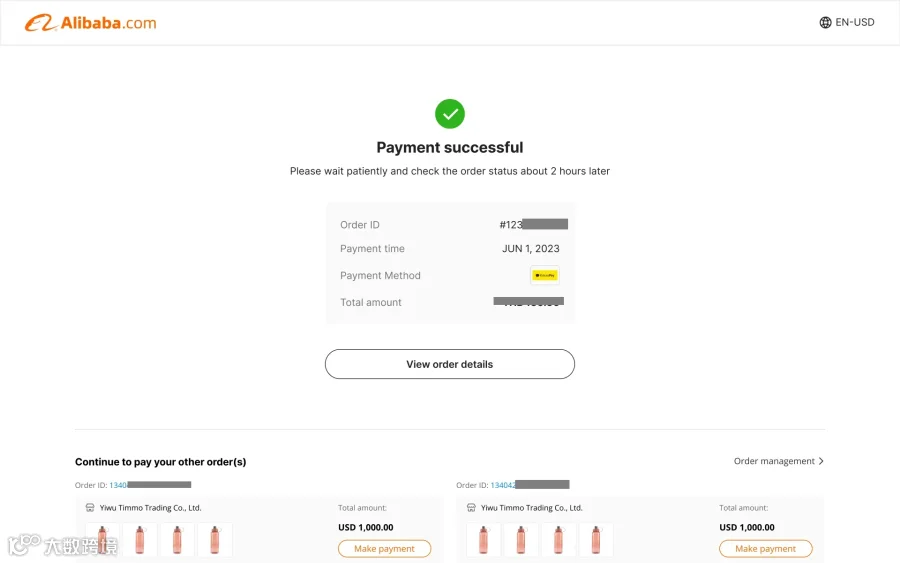Click Make payment for the second order

[766, 549]
